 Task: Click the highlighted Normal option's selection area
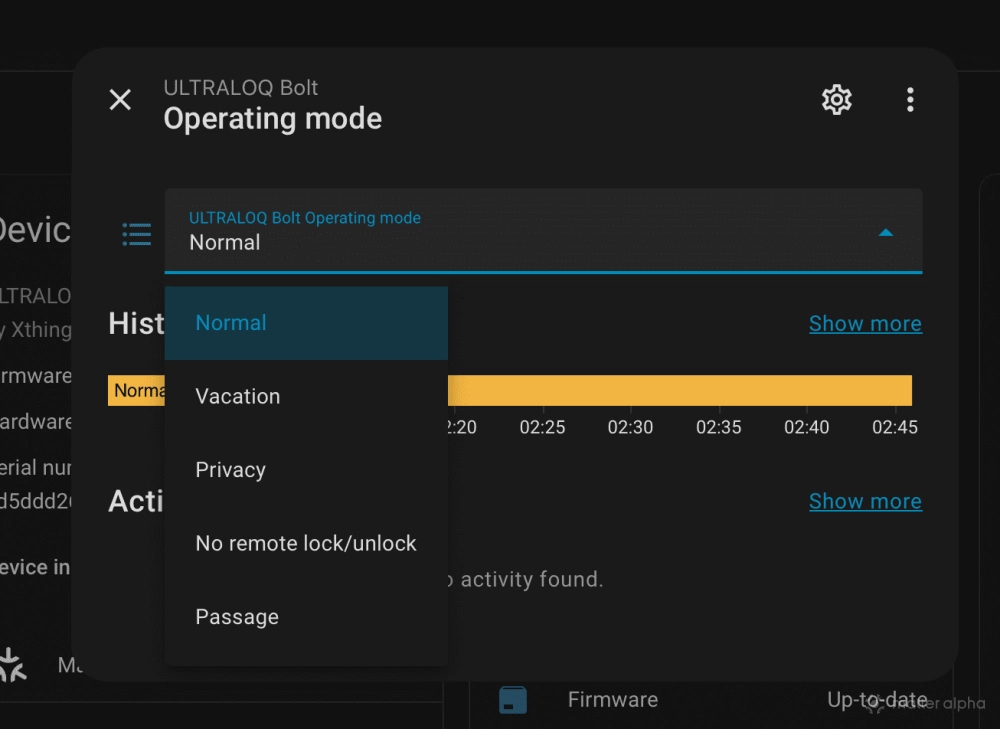tap(306, 322)
